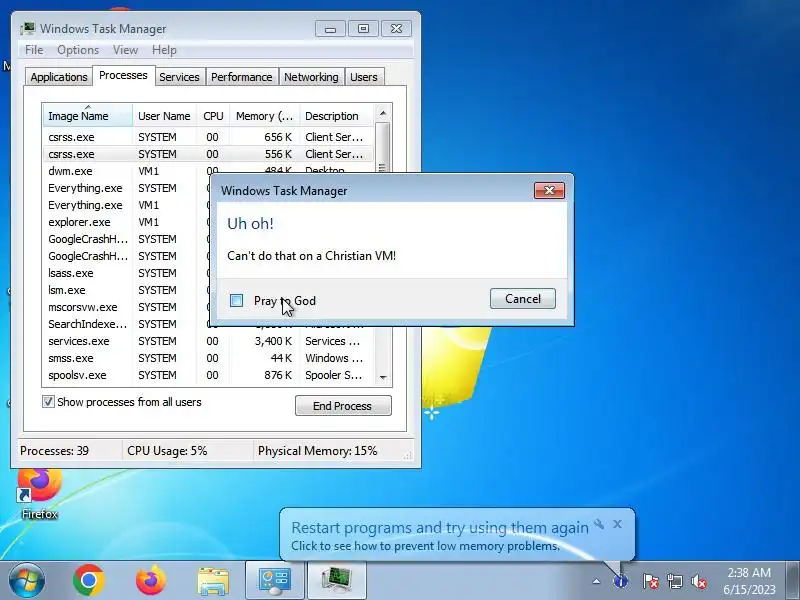Image resolution: width=800 pixels, height=600 pixels.
Task: Click the Show desktop strip
Action: pyautogui.click(x=793, y=581)
